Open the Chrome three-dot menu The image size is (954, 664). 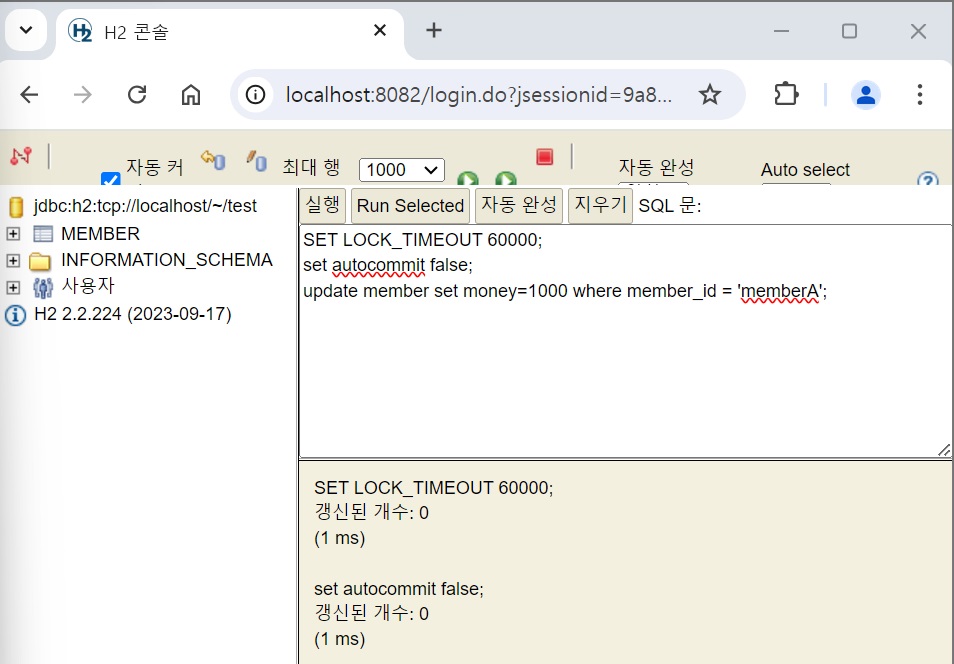(x=920, y=94)
